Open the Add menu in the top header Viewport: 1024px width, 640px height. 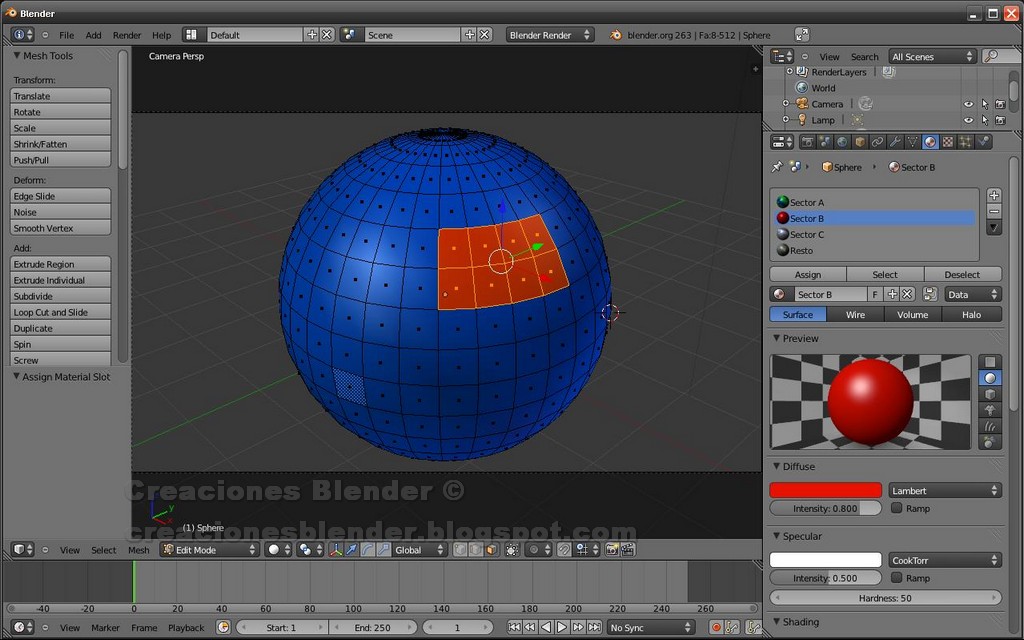coord(93,33)
